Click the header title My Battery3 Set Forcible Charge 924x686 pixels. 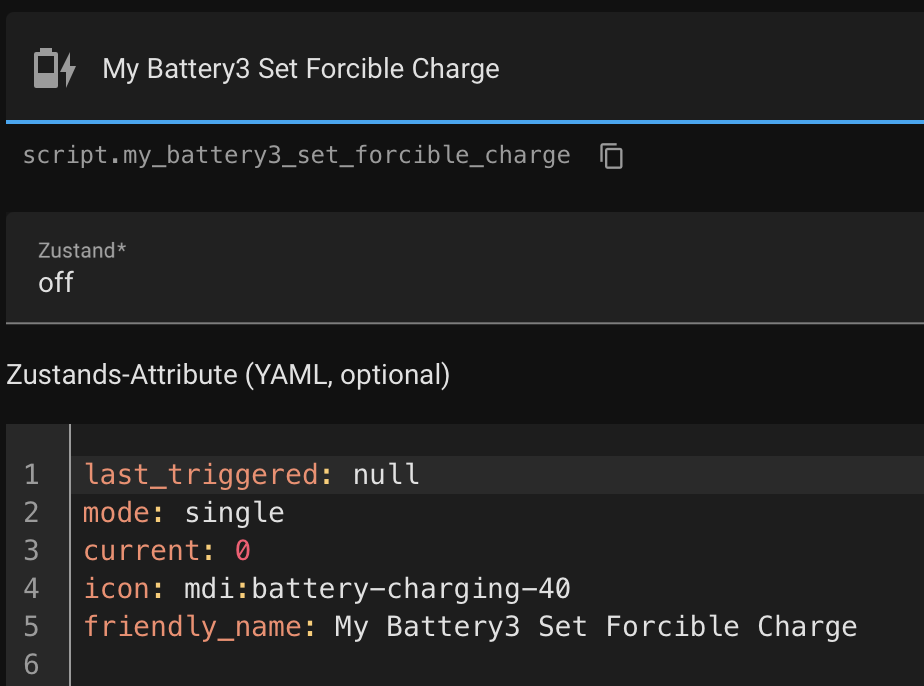pos(301,69)
